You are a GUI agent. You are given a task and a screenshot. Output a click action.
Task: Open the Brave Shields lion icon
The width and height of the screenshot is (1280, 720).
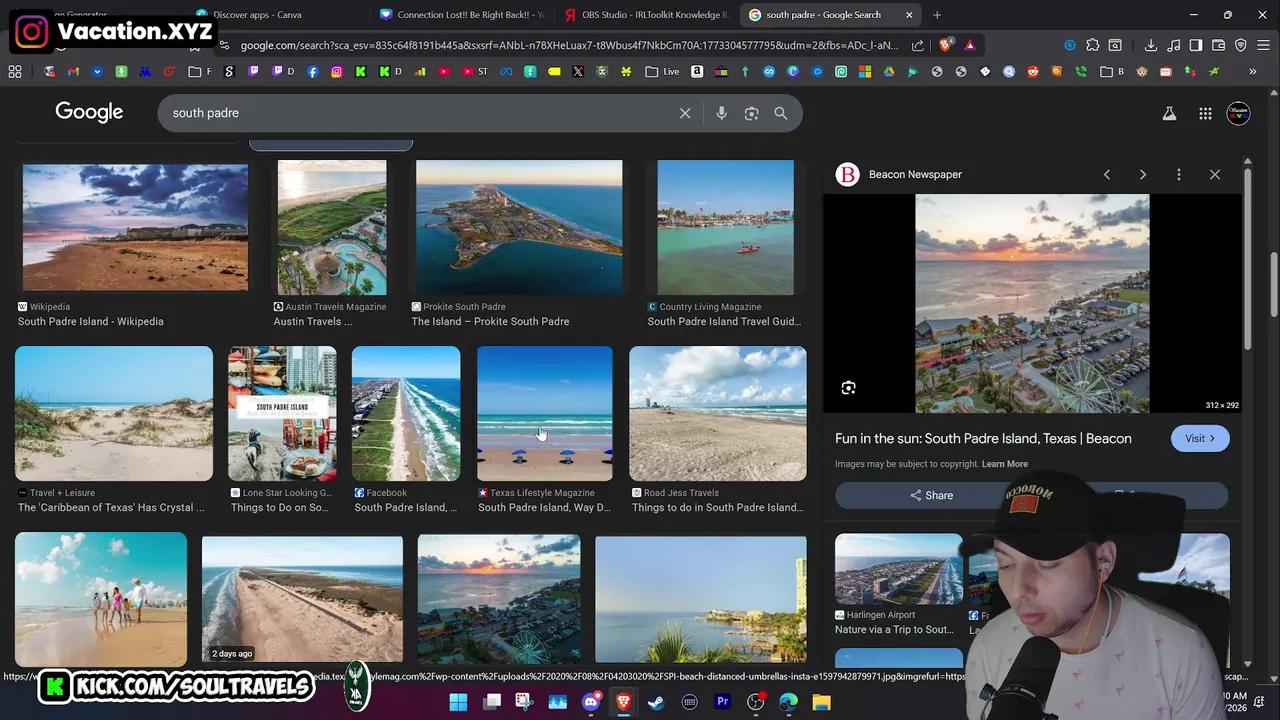pyautogui.click(x=946, y=45)
